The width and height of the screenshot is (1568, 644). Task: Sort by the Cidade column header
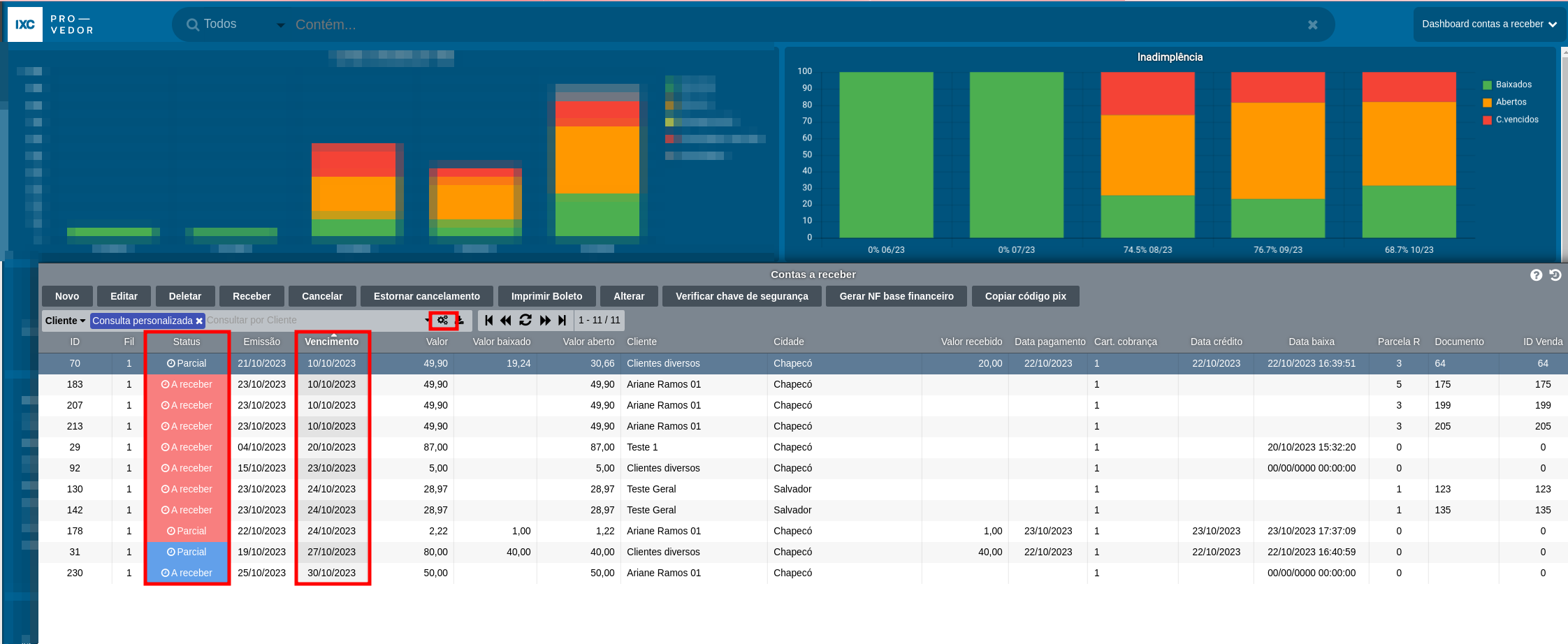(789, 342)
